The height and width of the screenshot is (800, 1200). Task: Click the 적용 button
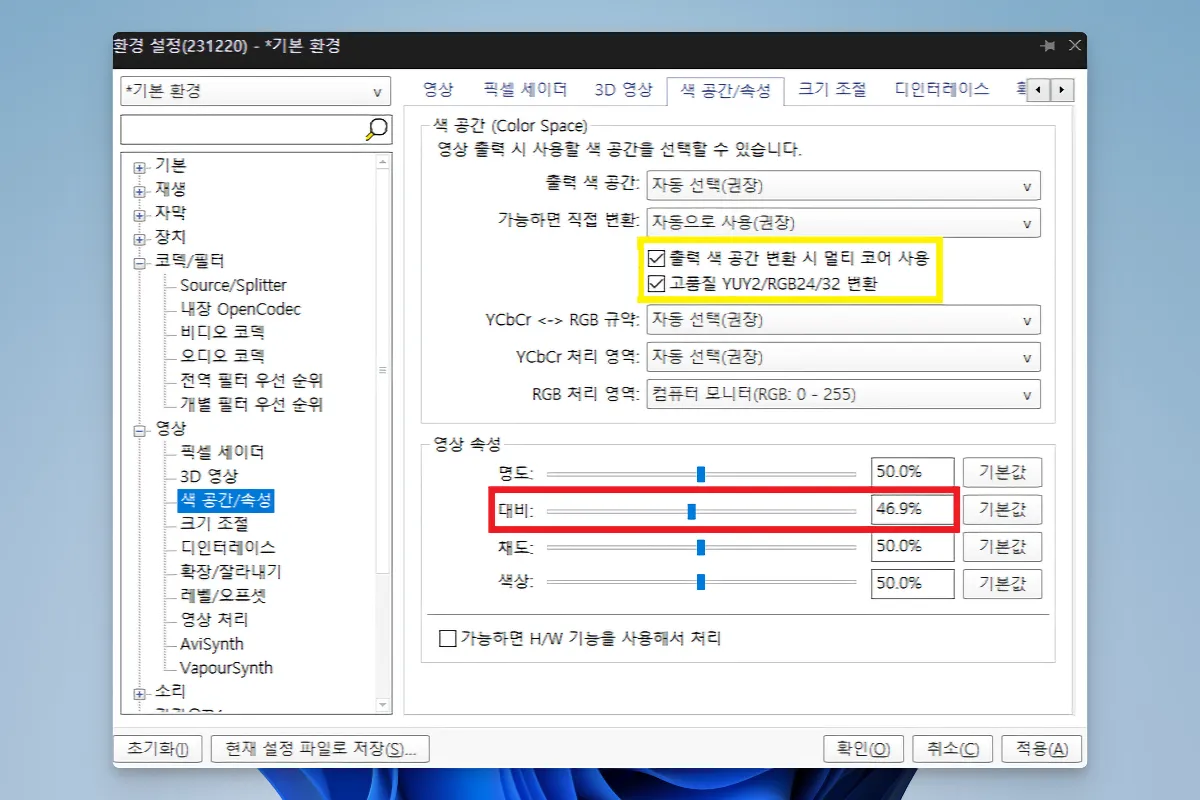pyautogui.click(x=1041, y=747)
